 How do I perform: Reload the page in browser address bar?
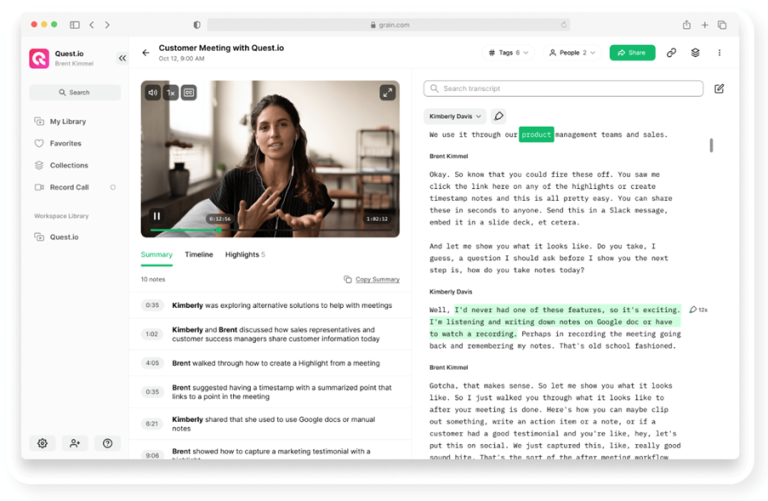click(564, 24)
